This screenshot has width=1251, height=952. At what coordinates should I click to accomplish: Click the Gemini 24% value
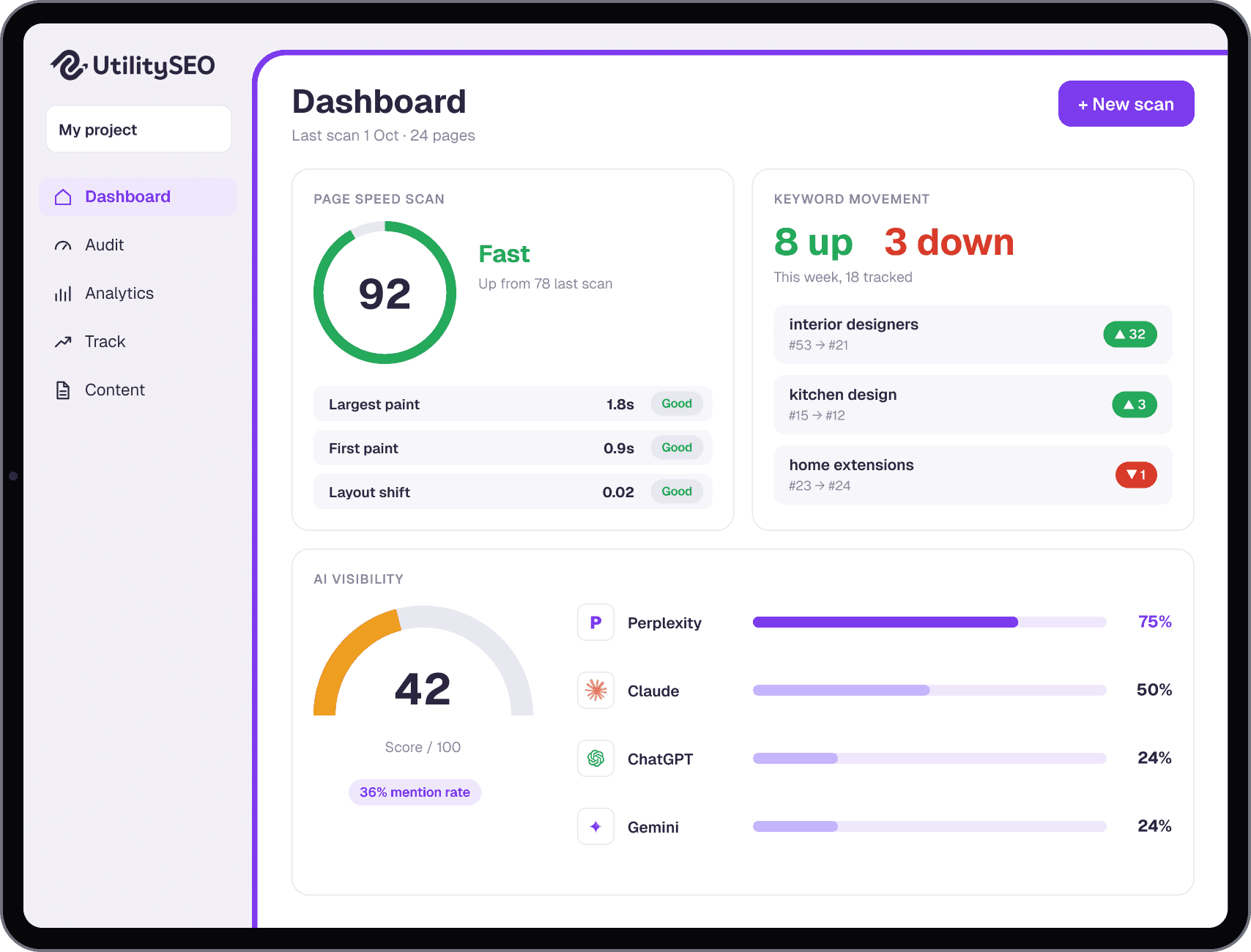coord(1154,826)
